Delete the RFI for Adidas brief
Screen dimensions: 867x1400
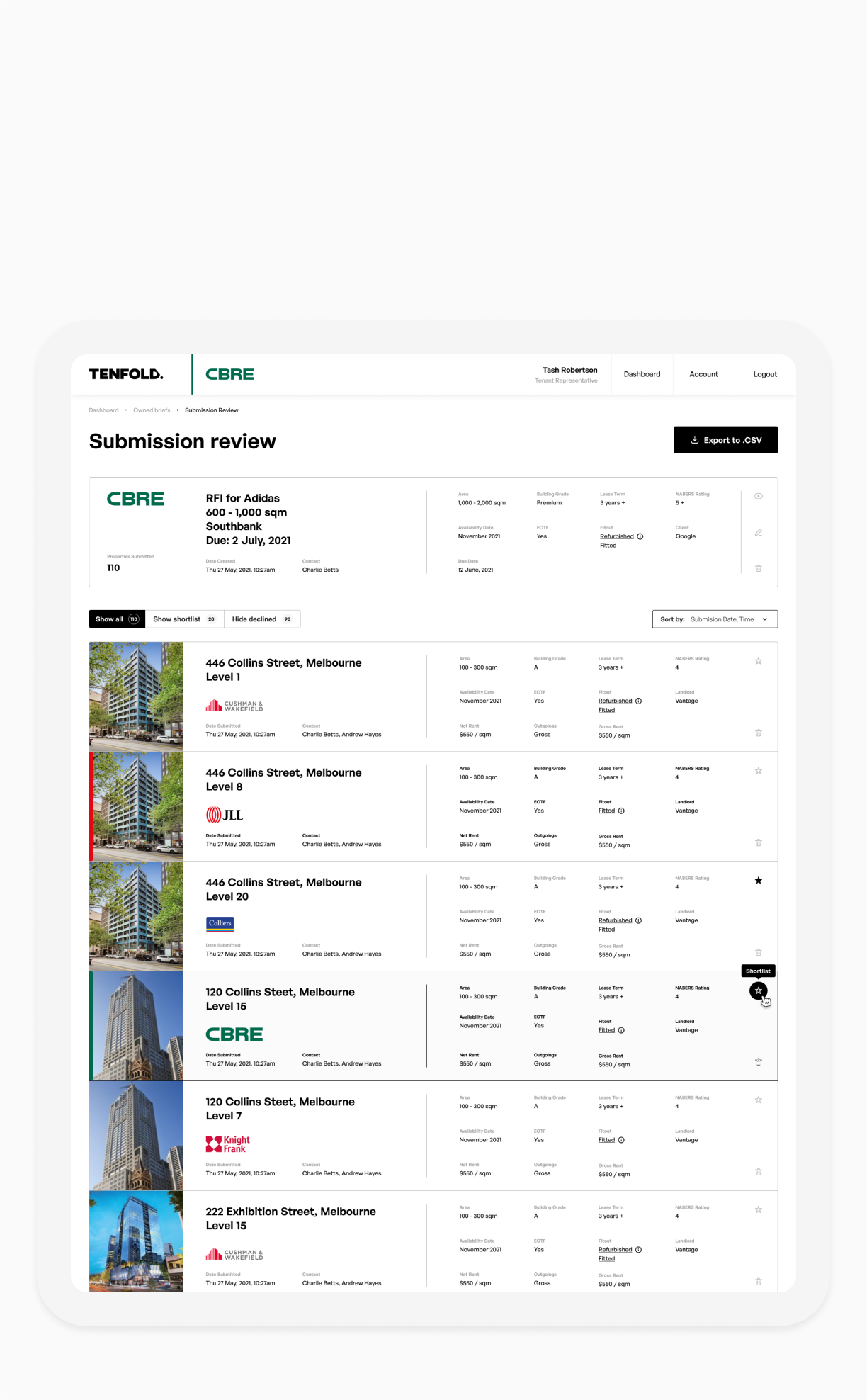[759, 568]
